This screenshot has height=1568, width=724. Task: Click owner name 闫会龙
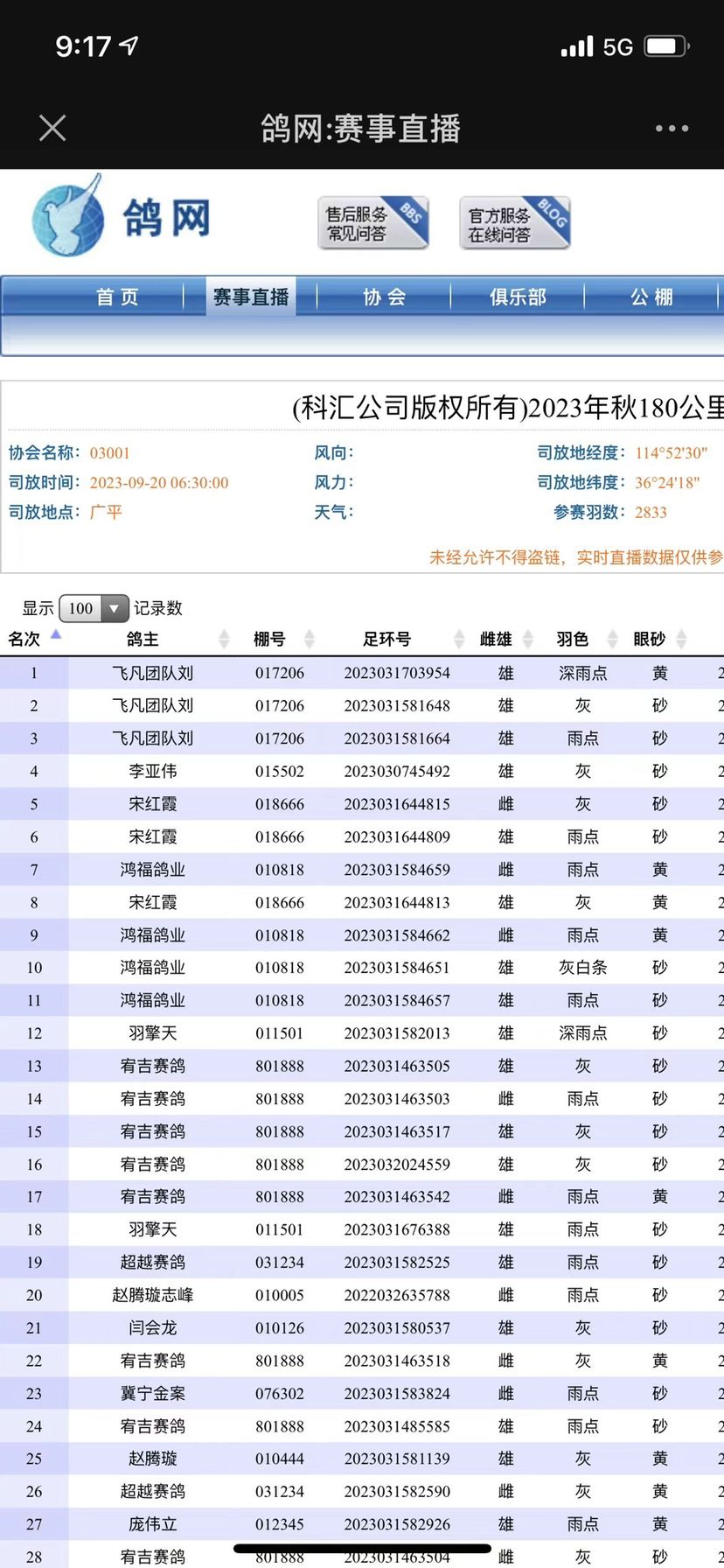[153, 1327]
